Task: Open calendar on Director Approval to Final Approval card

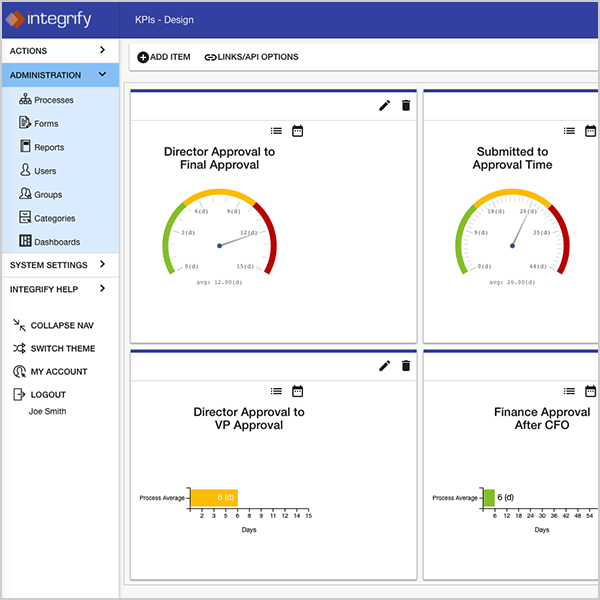Action: [x=297, y=131]
